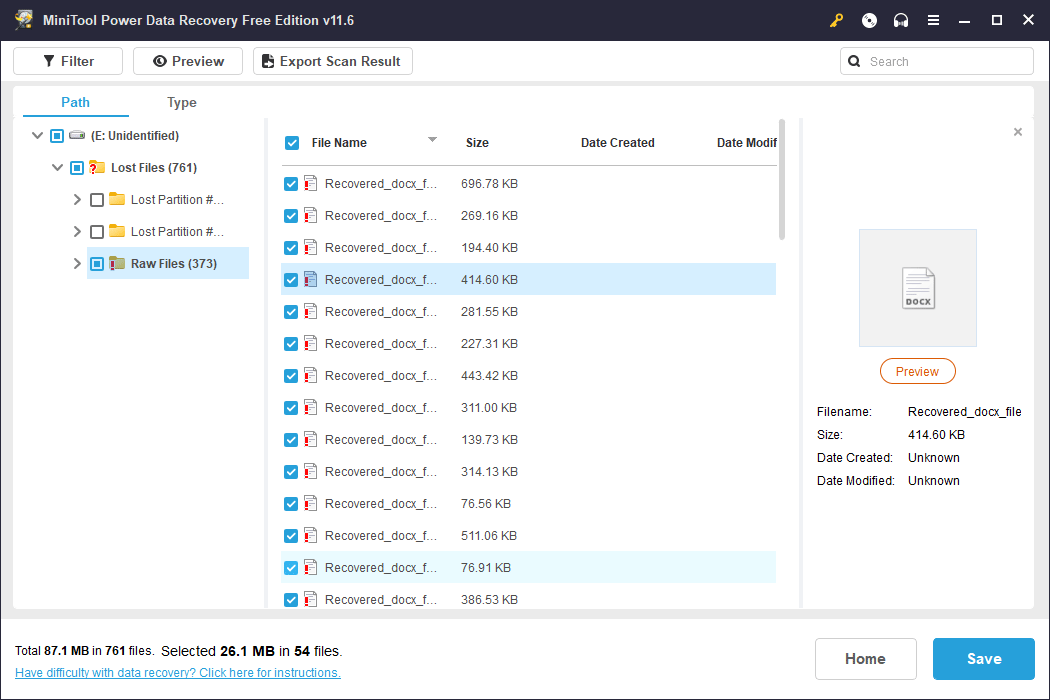Click the DOCX preview thumbnail
Image resolution: width=1050 pixels, height=700 pixels.
(917, 287)
